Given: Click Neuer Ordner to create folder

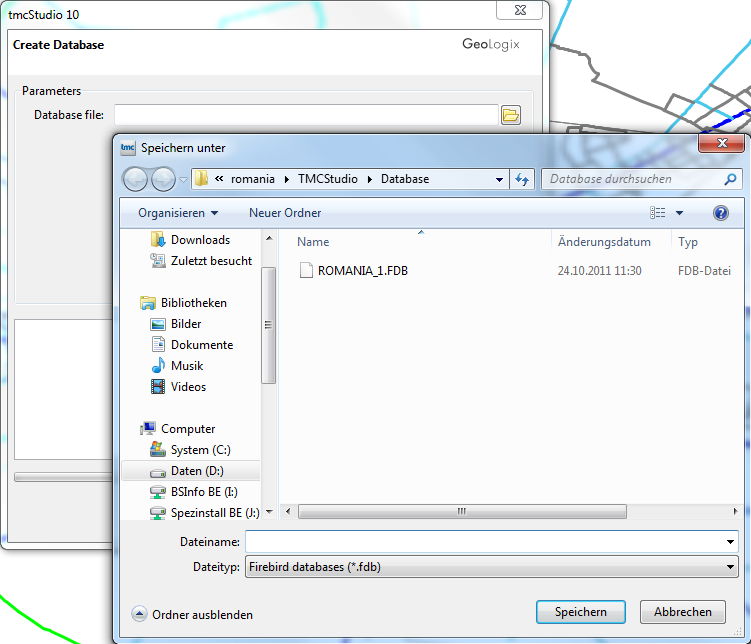Looking at the screenshot, I should point(285,213).
